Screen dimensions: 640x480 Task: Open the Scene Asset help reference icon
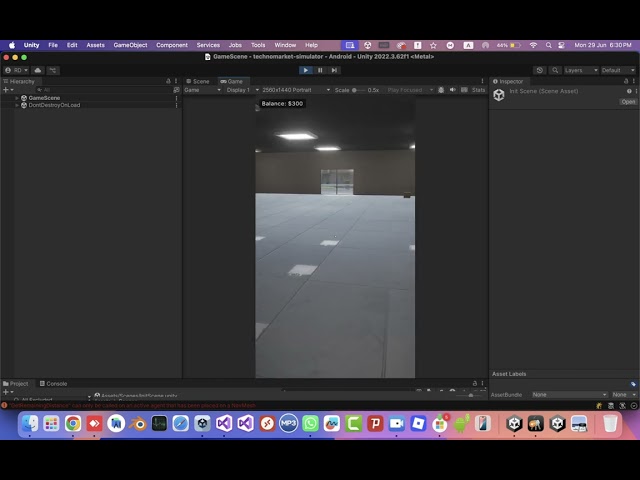(629, 91)
